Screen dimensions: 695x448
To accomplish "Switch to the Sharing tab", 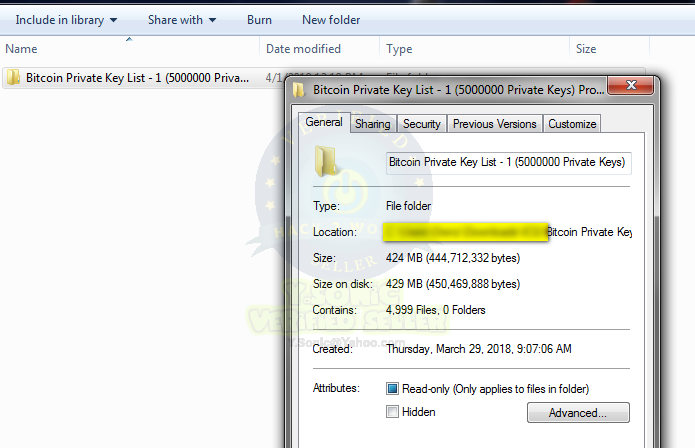I will pyautogui.click(x=373, y=124).
